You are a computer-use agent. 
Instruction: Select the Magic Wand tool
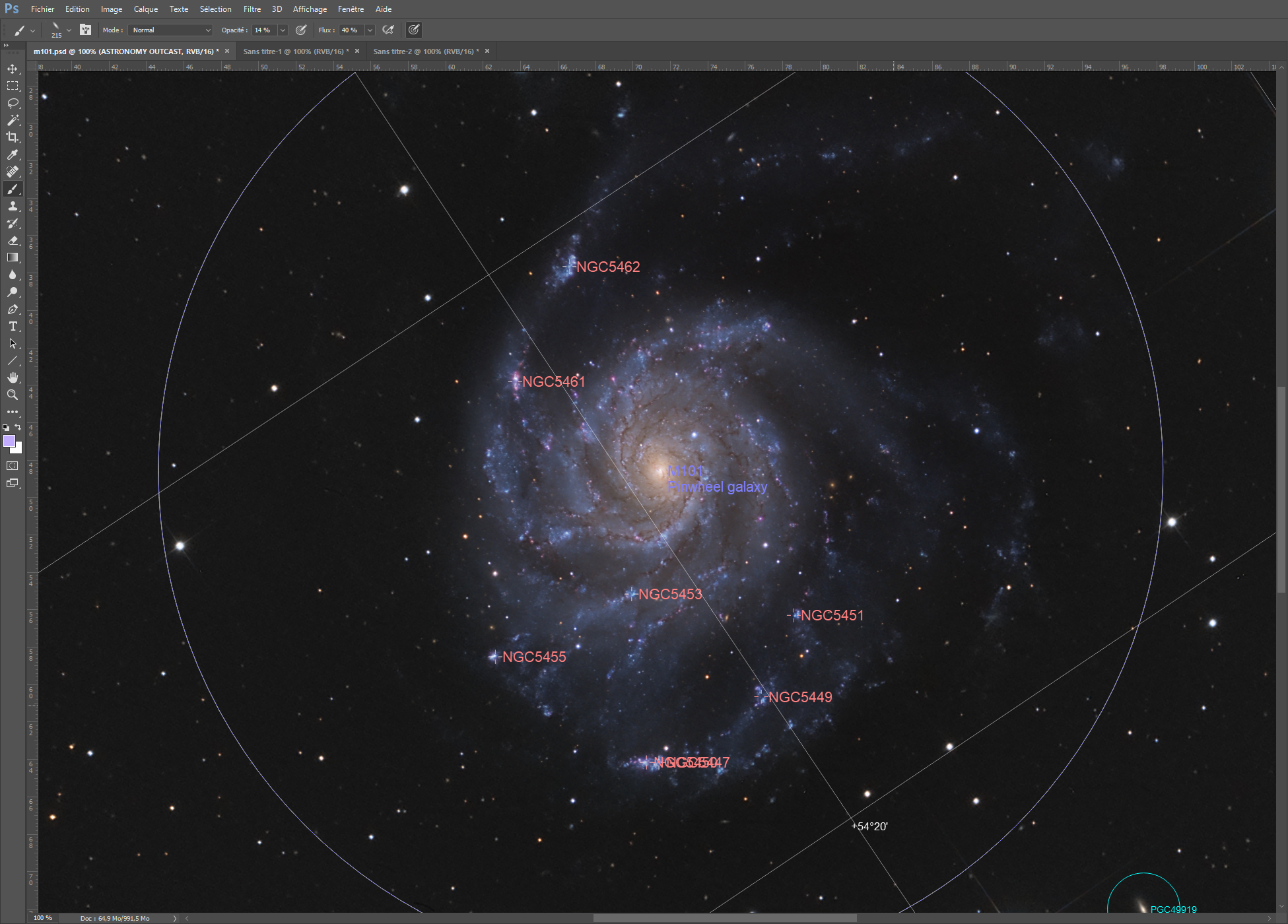tap(13, 120)
